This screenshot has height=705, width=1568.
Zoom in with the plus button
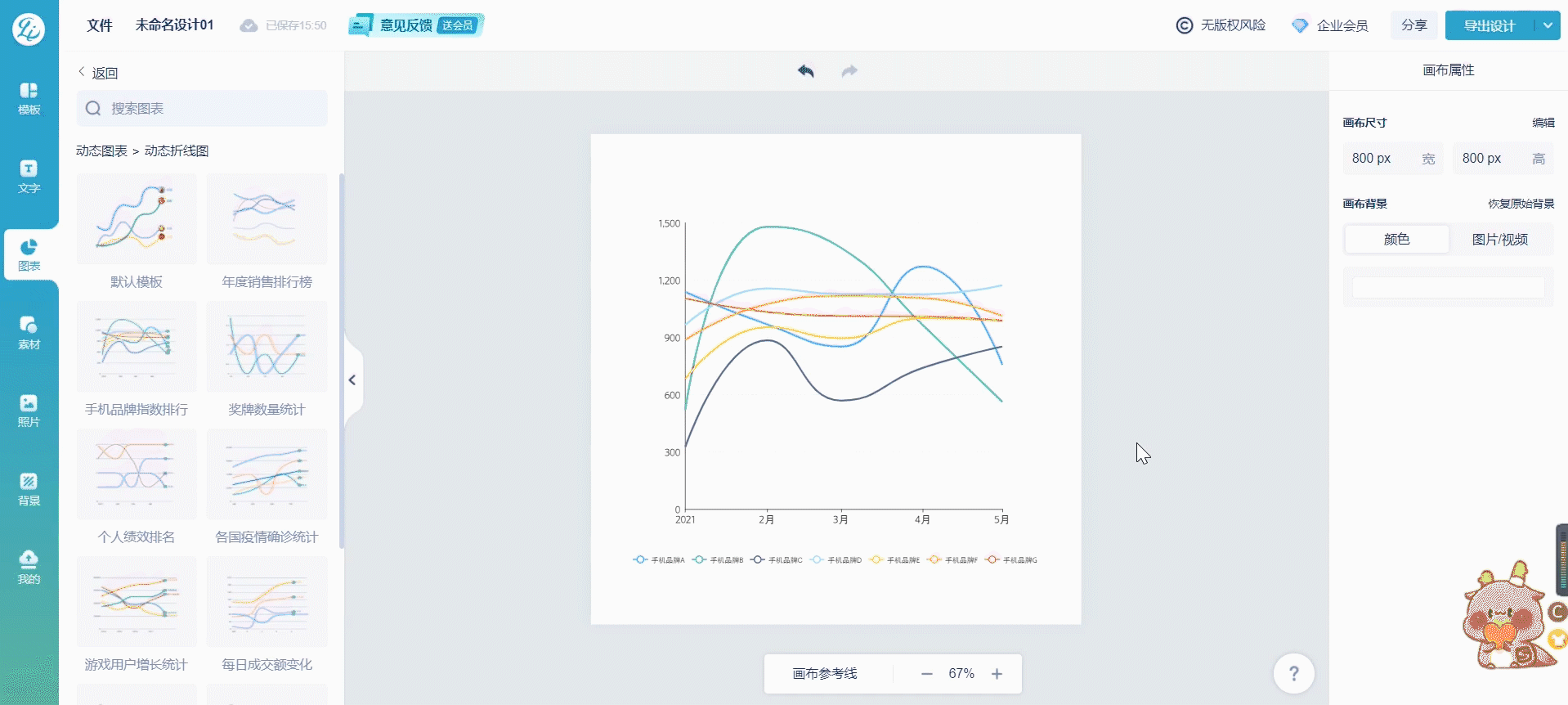[x=997, y=674]
